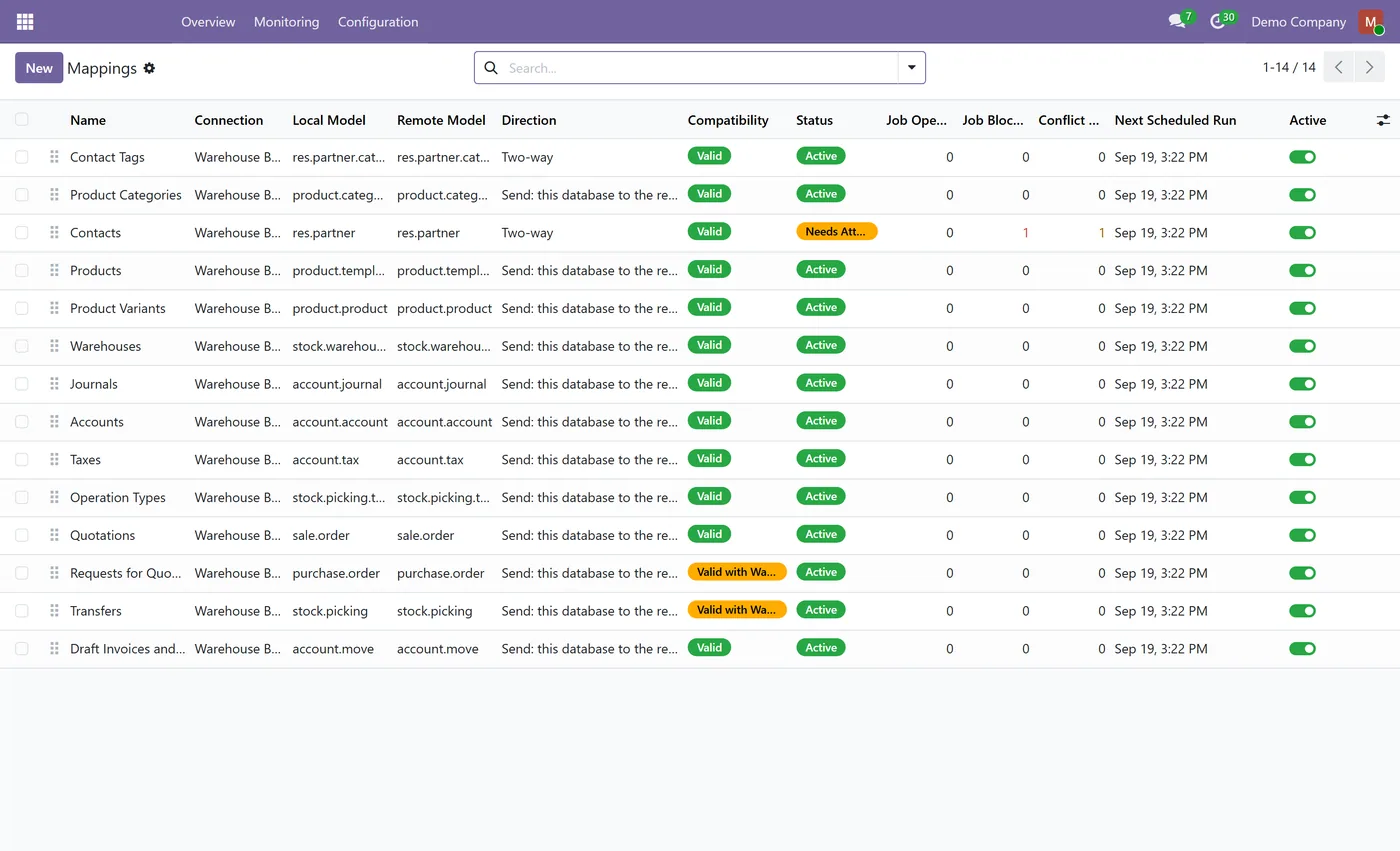Toggle Active switch for Product Categories

(1302, 195)
